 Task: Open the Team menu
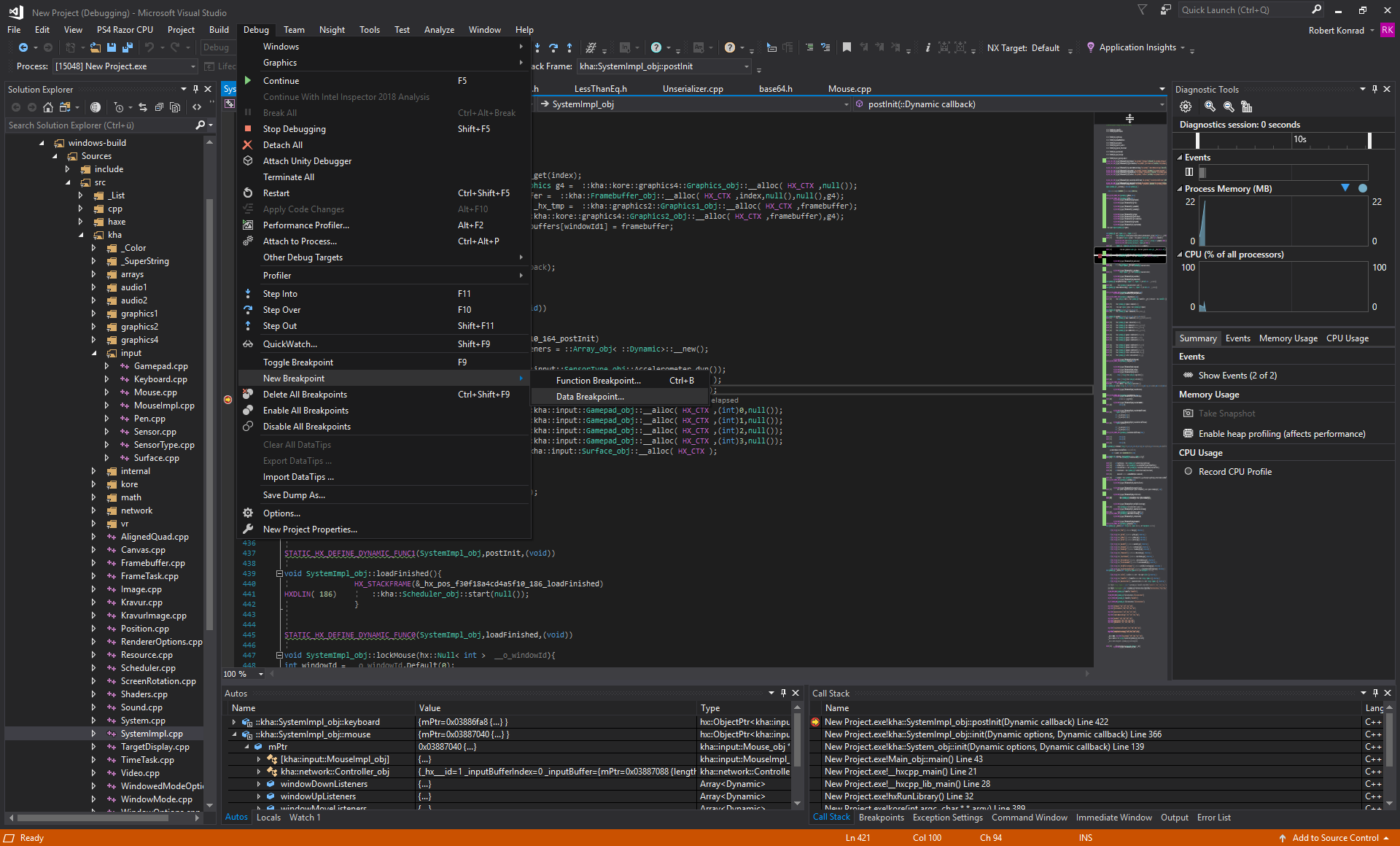click(x=294, y=30)
